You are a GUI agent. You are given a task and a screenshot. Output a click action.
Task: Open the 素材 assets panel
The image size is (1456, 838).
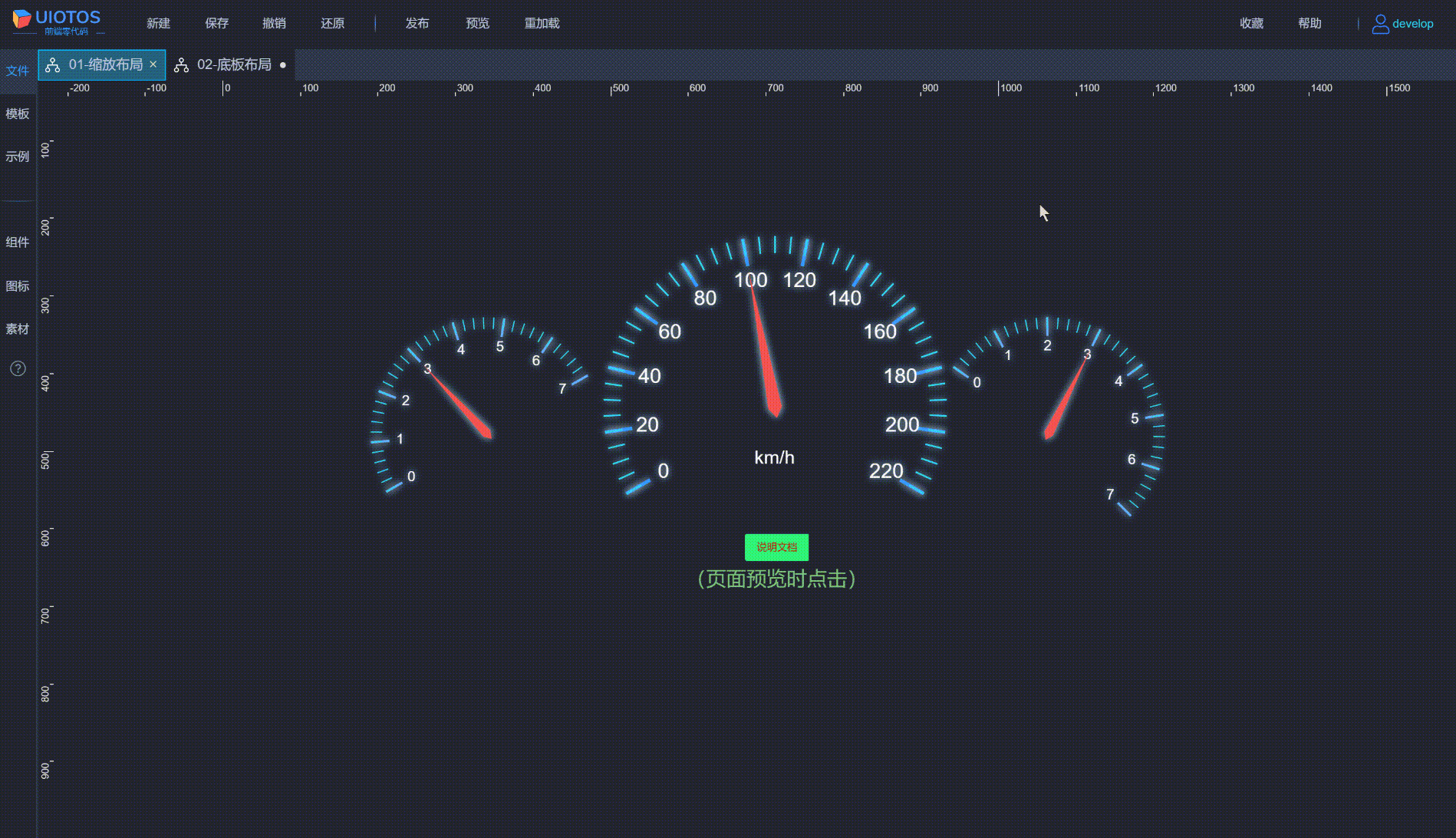coord(18,329)
